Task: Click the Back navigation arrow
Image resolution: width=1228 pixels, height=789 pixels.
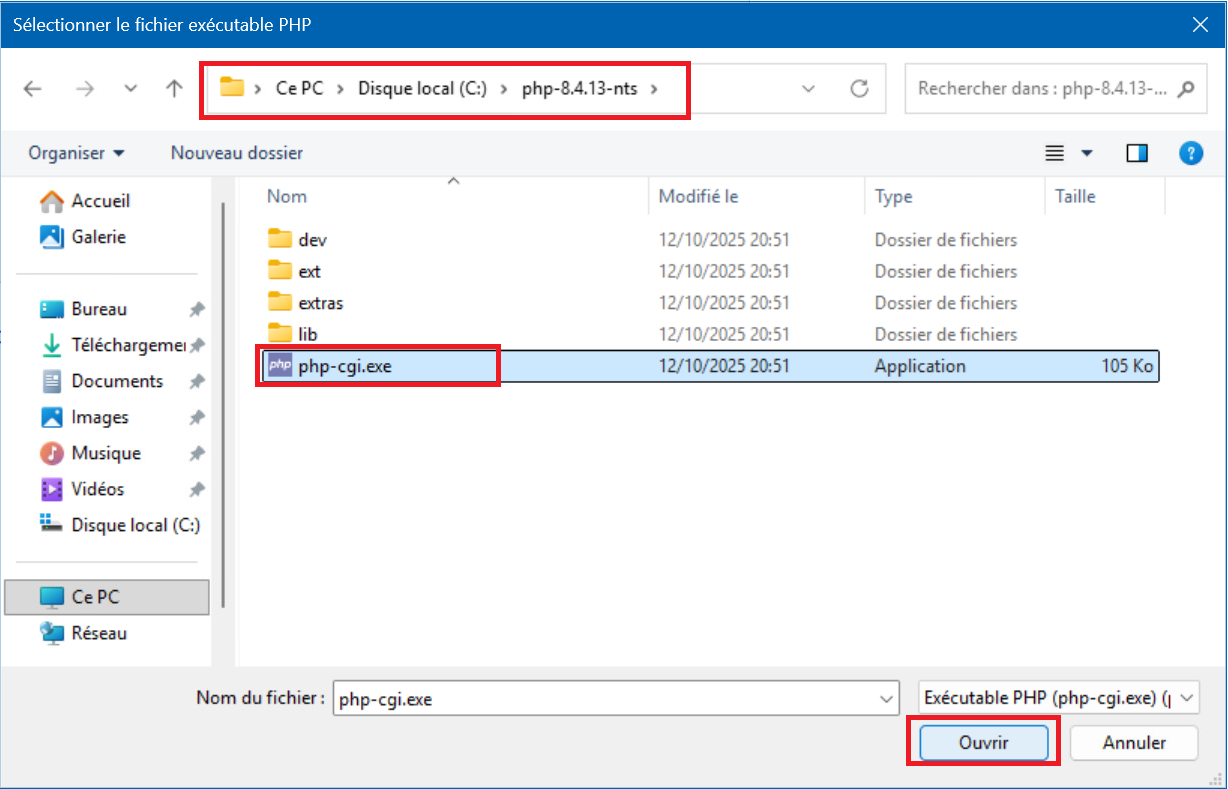Action: point(33,89)
